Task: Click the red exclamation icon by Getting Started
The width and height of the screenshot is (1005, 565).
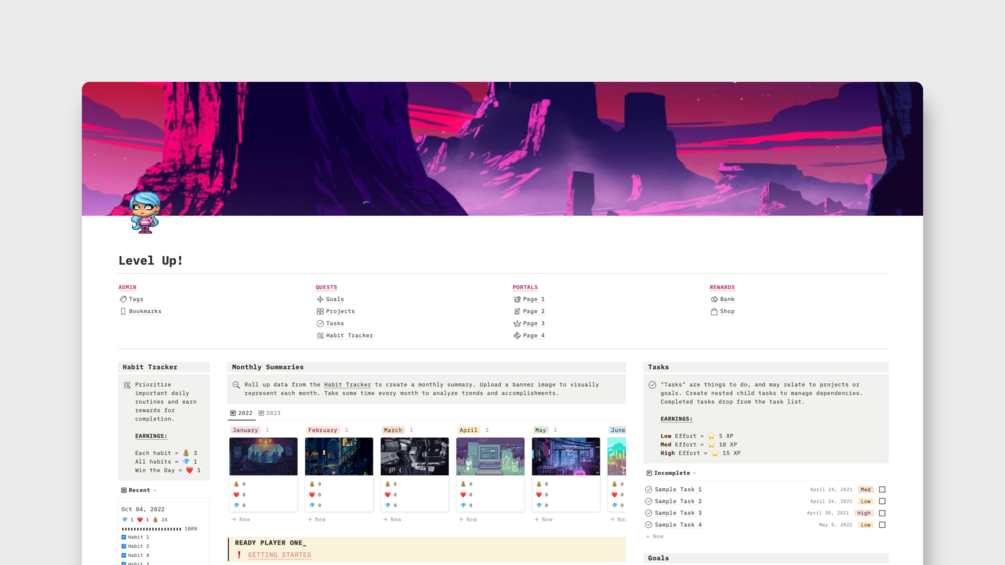Action: (x=239, y=555)
